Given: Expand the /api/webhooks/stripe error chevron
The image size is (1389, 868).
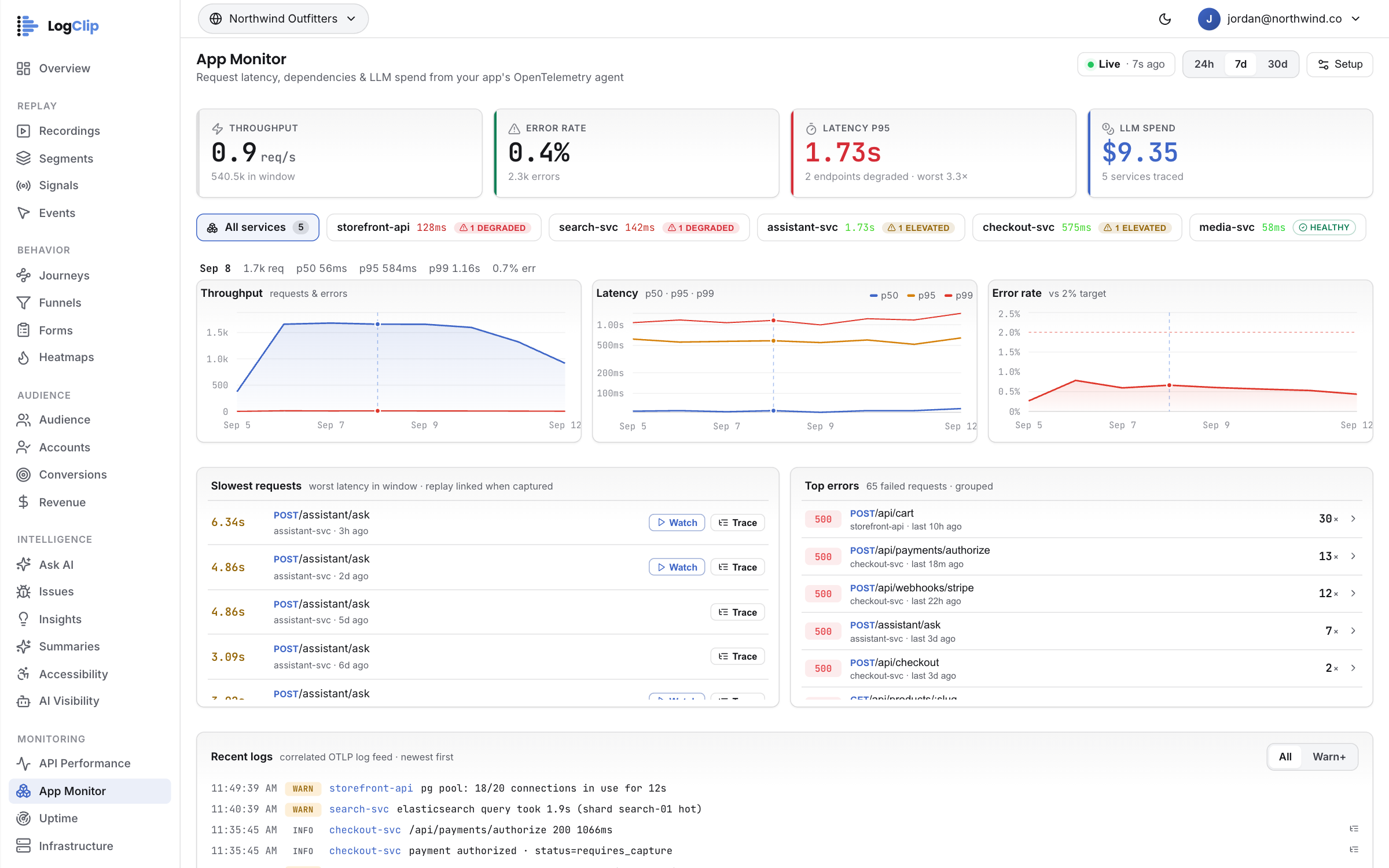Looking at the screenshot, I should [x=1353, y=593].
